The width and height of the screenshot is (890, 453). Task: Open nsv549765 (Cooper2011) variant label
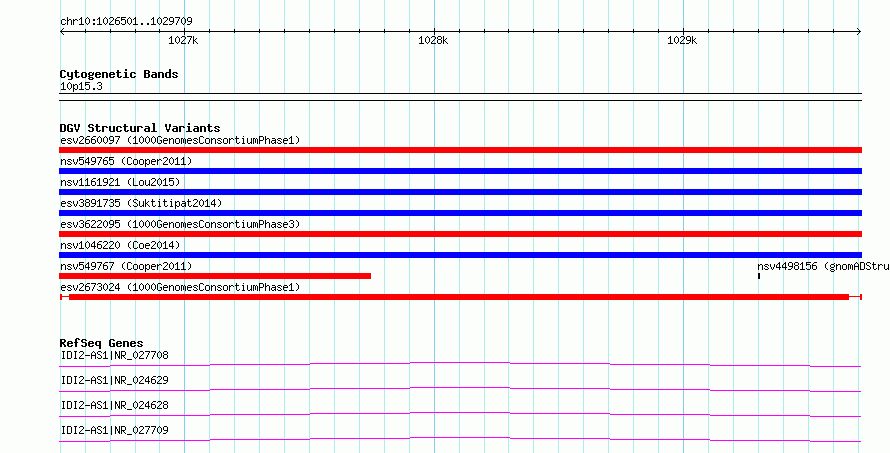tap(126, 161)
